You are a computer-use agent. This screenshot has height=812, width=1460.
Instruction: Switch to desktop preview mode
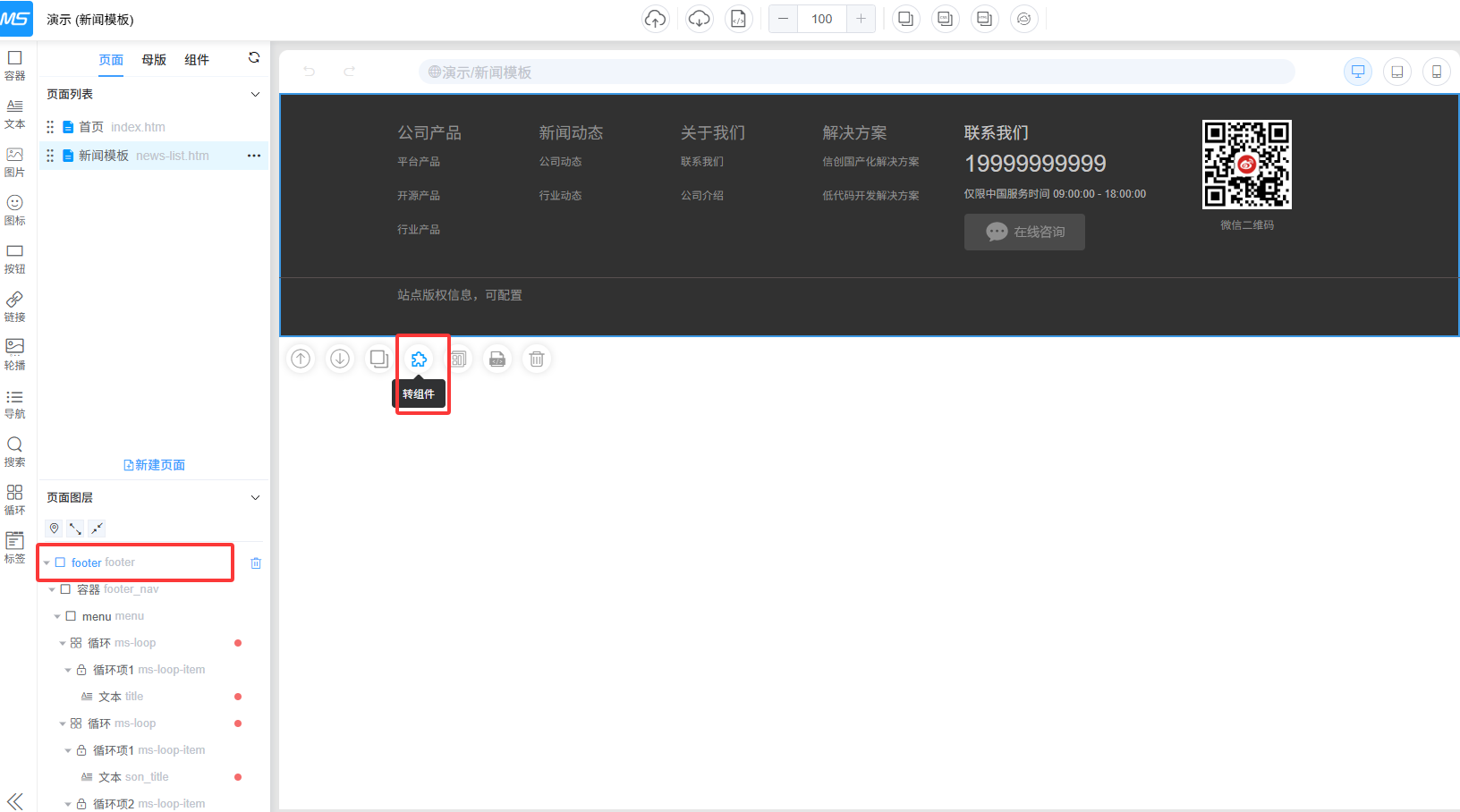(x=1358, y=72)
